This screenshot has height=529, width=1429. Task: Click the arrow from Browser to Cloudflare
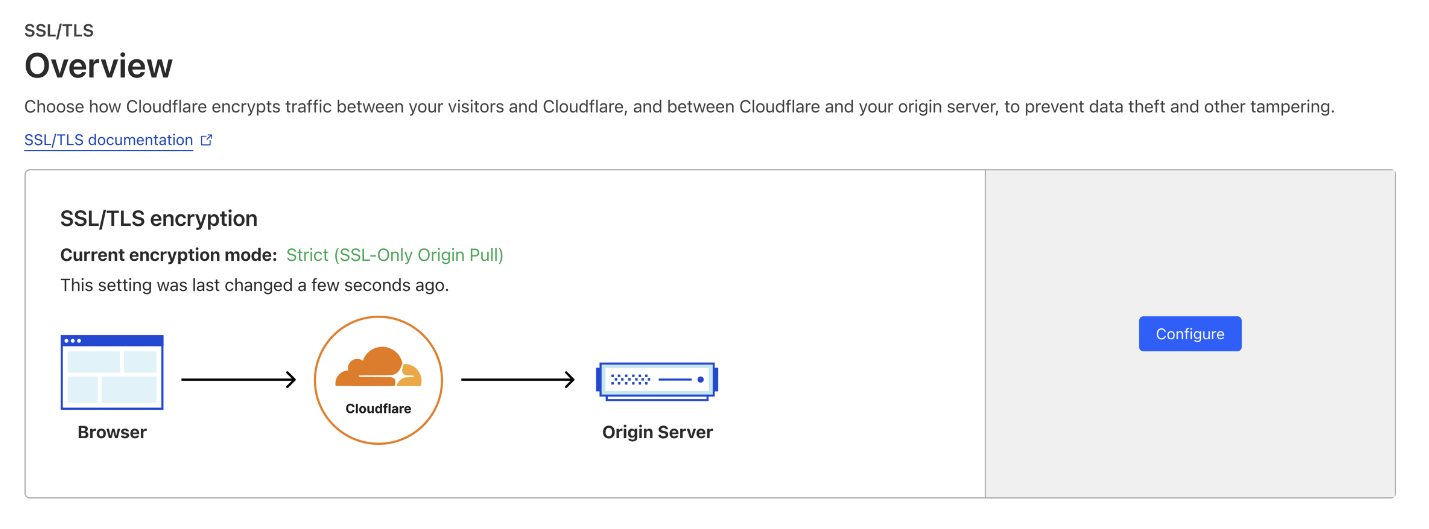(238, 380)
